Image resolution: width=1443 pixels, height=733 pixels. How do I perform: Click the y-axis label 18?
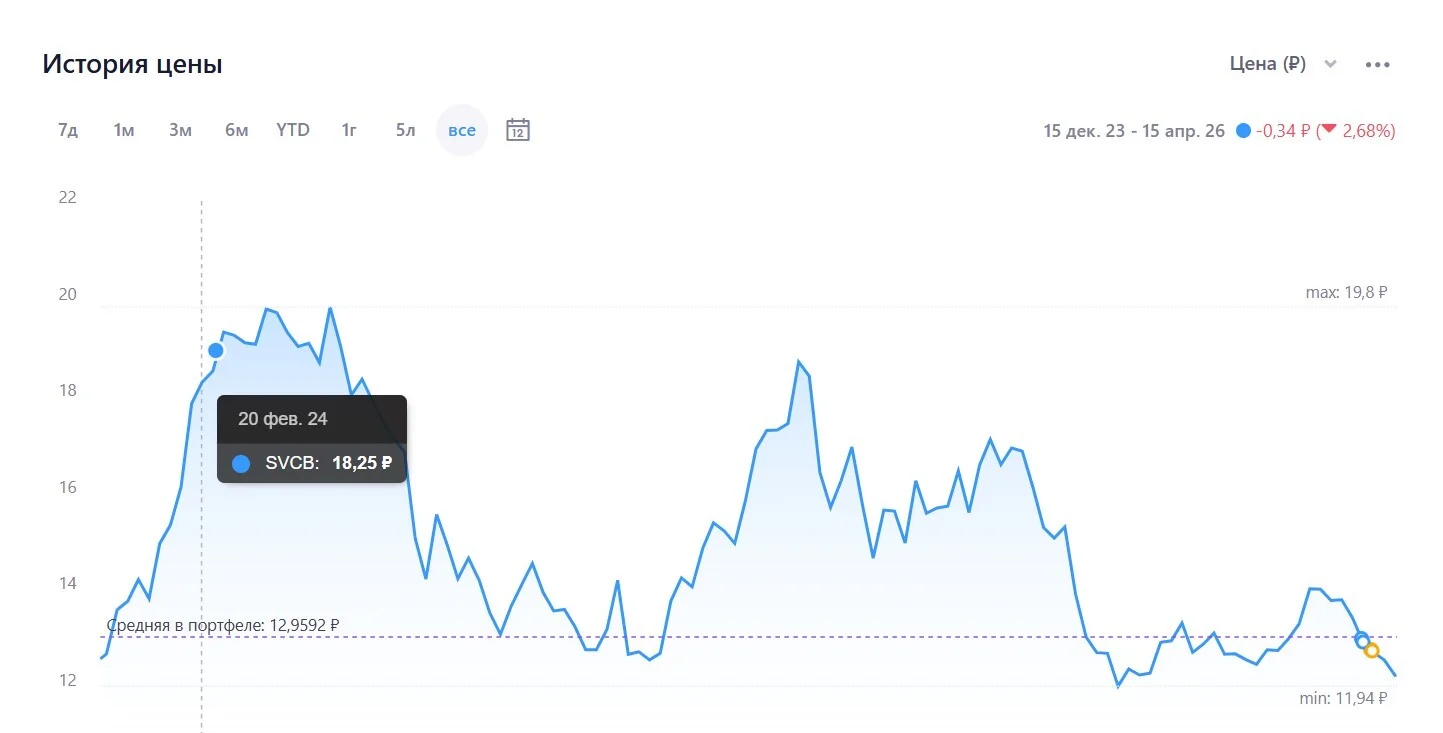pos(68,391)
